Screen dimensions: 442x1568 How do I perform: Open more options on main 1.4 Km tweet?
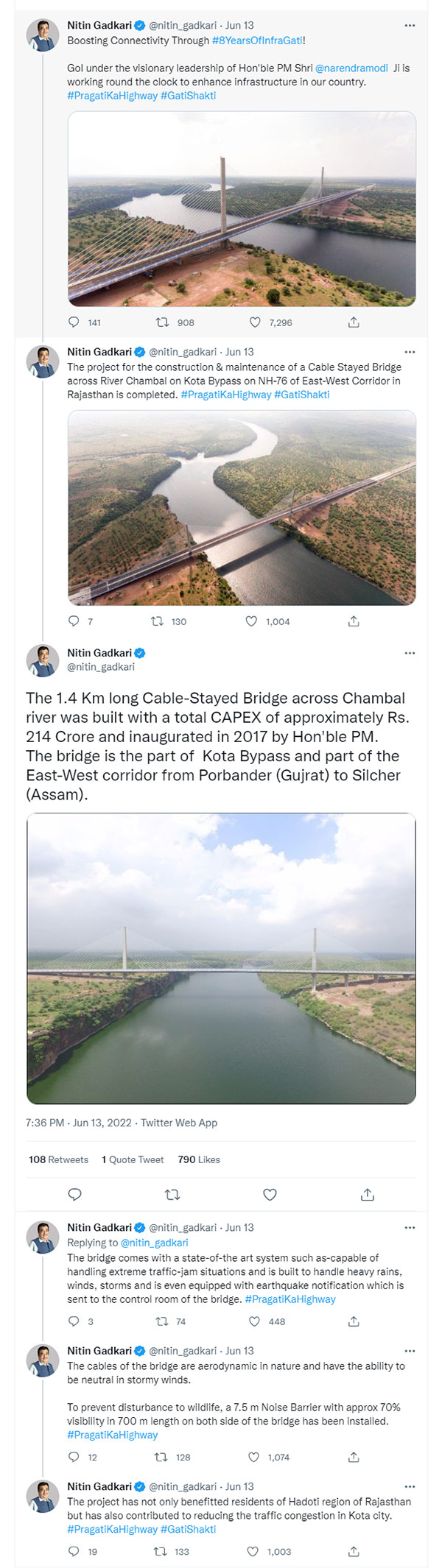point(410,653)
